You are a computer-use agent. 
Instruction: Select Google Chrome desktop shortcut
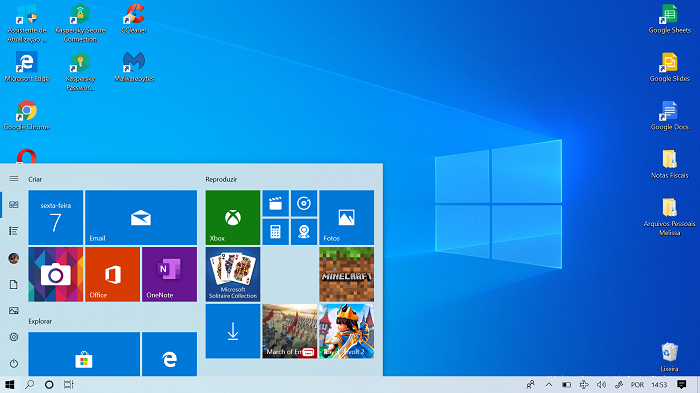(x=27, y=115)
